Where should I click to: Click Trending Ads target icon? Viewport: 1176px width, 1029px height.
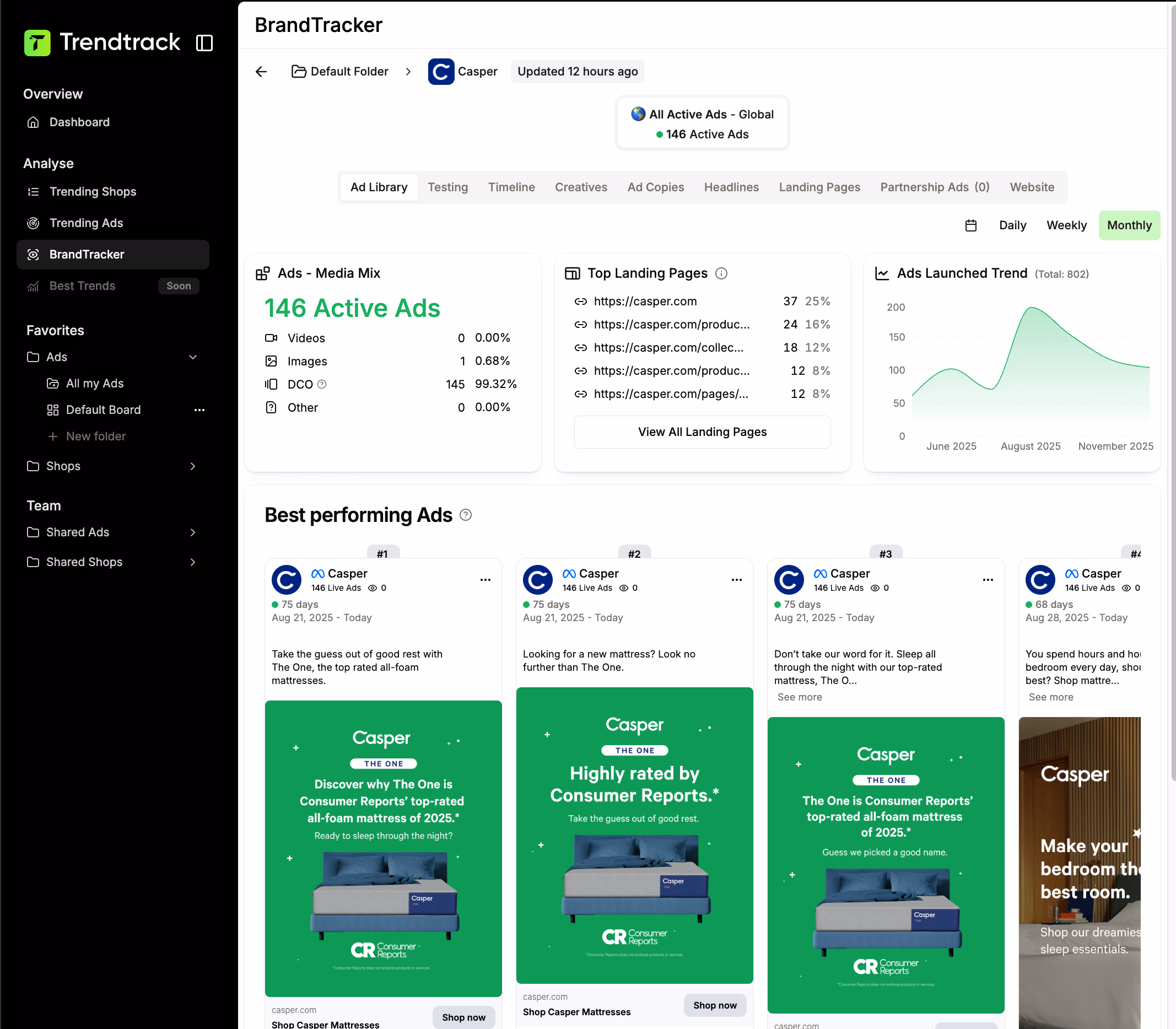coord(33,223)
